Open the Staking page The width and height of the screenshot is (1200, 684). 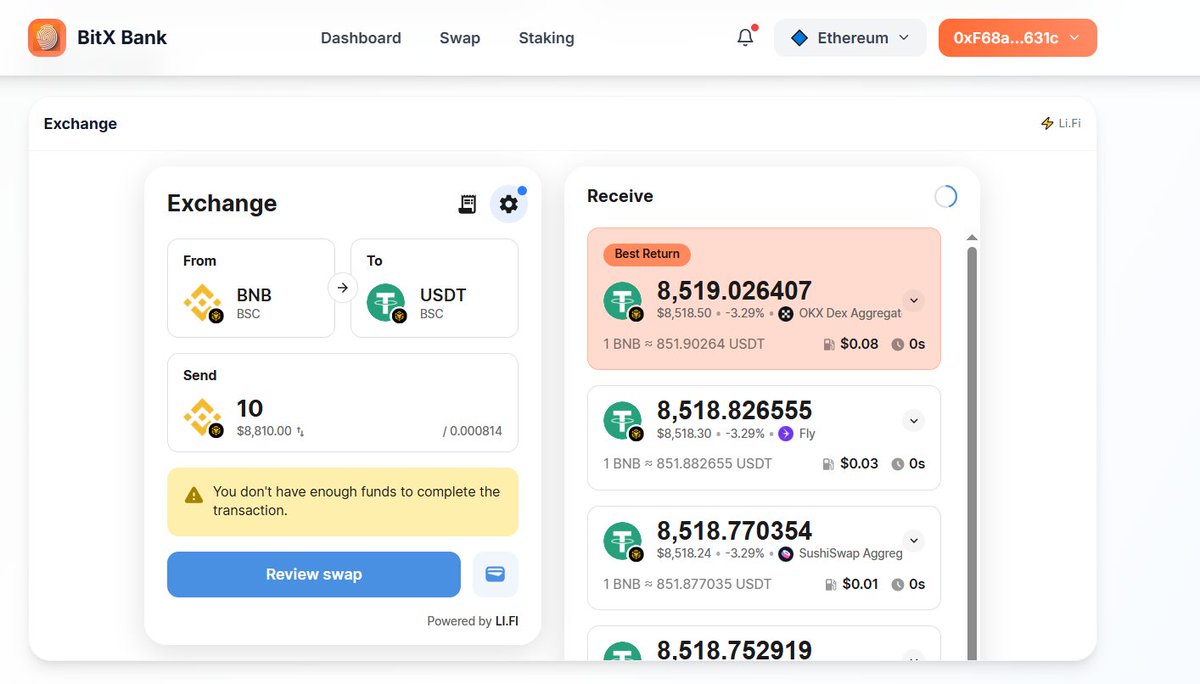click(546, 38)
